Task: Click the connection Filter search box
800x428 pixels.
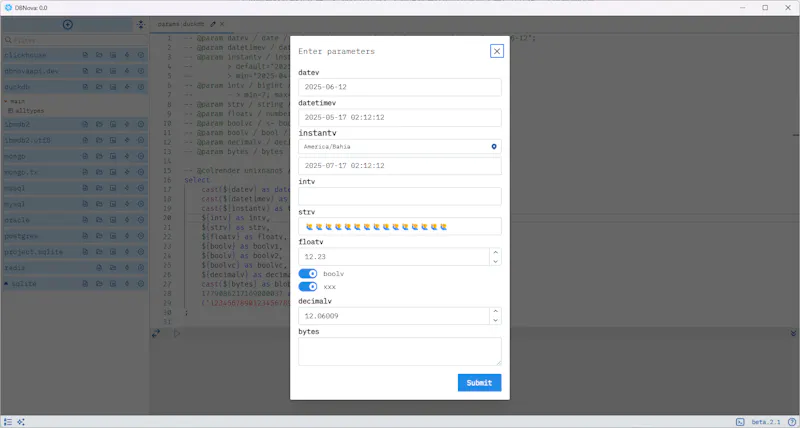Action: click(x=75, y=40)
